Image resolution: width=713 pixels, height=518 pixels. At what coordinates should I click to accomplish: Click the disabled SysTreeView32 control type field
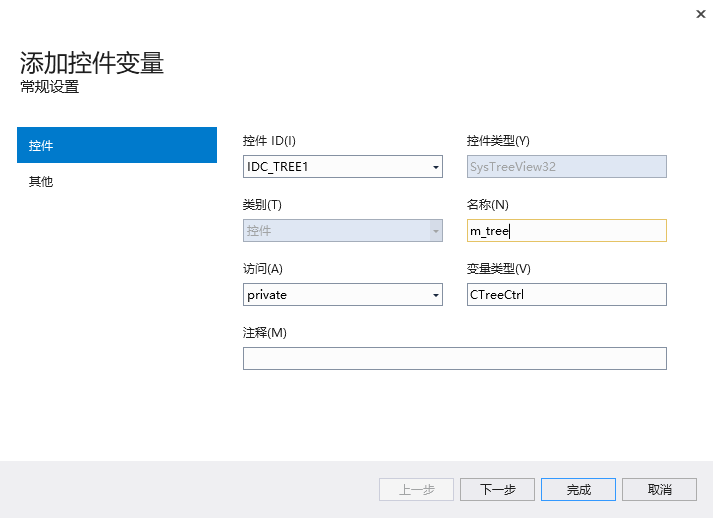[x=567, y=166]
